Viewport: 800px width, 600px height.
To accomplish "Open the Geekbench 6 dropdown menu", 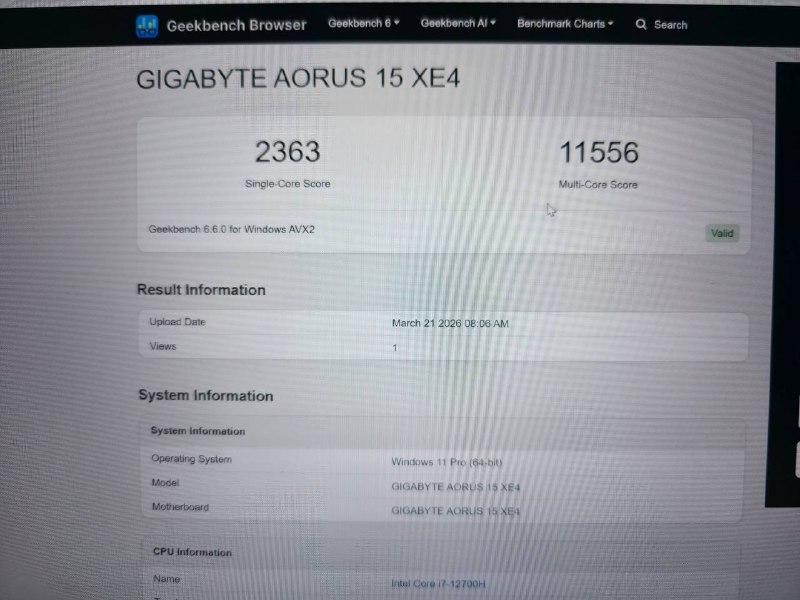I will pyautogui.click(x=363, y=23).
